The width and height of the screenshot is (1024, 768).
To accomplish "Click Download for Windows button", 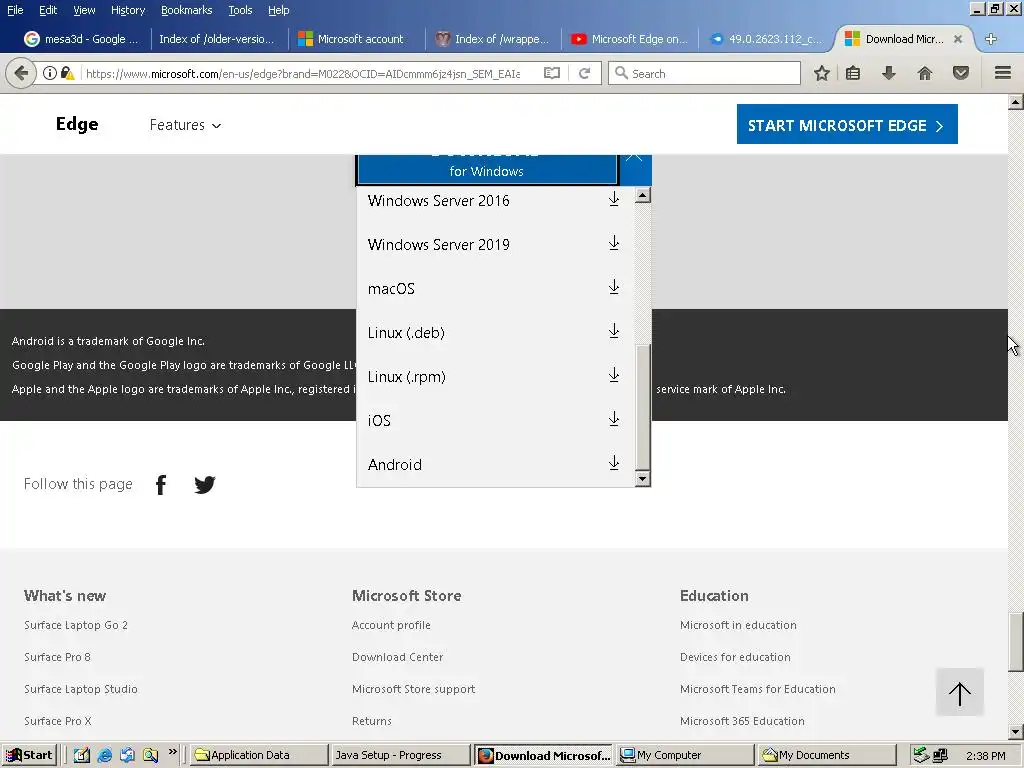I will tap(487, 170).
